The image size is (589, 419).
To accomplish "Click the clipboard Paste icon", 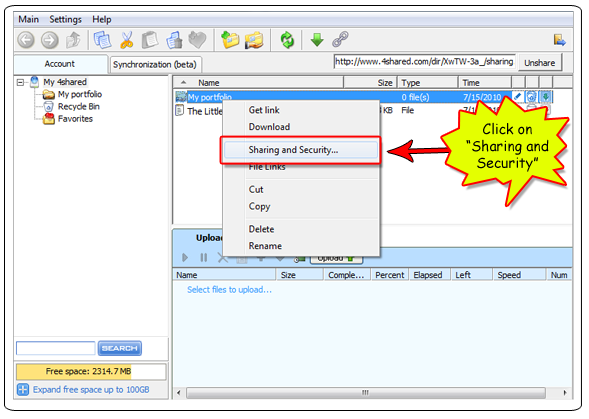I will tap(150, 40).
